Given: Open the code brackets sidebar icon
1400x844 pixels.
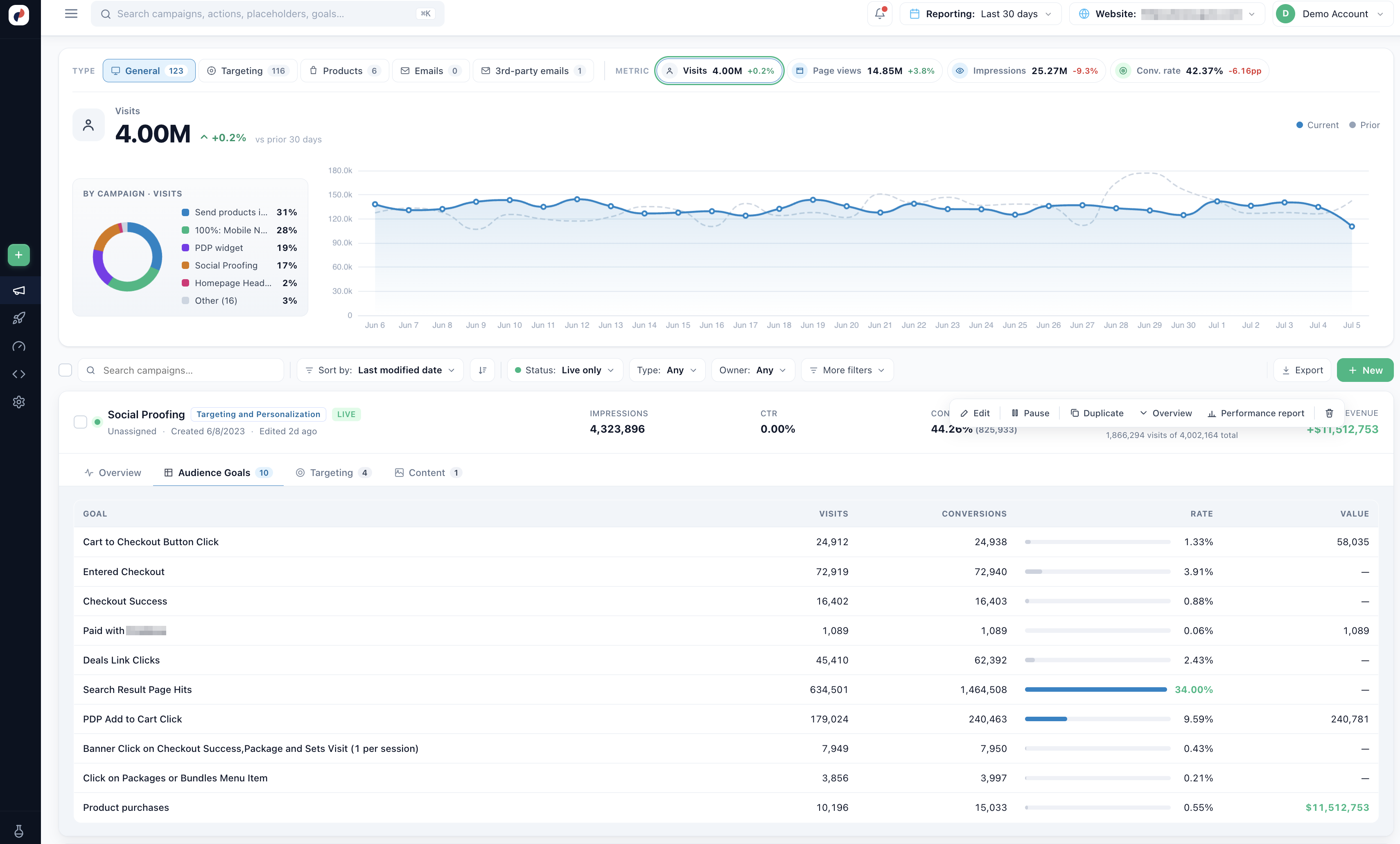Looking at the screenshot, I should click(x=19, y=374).
